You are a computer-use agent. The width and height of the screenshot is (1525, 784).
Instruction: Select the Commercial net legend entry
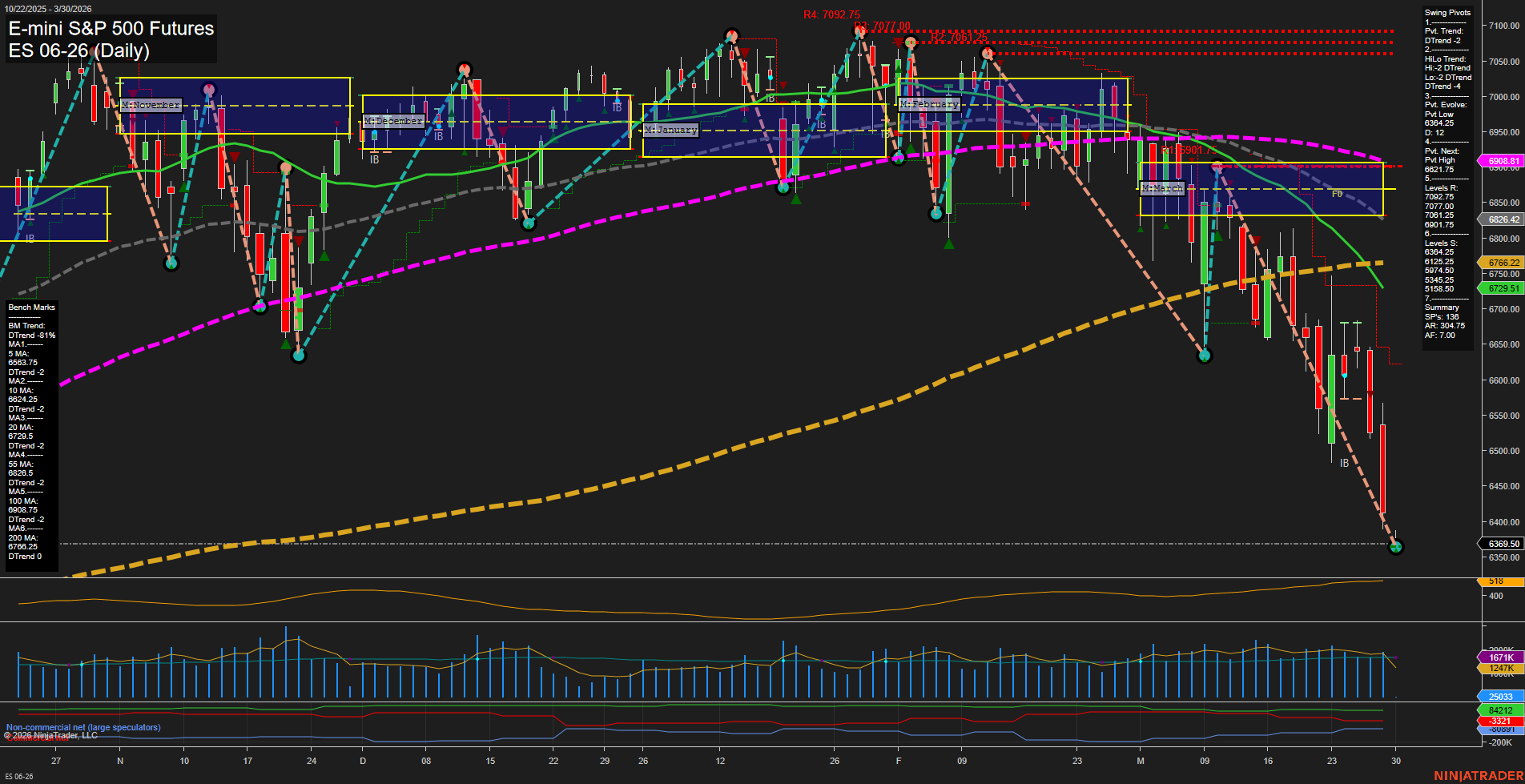[38, 738]
